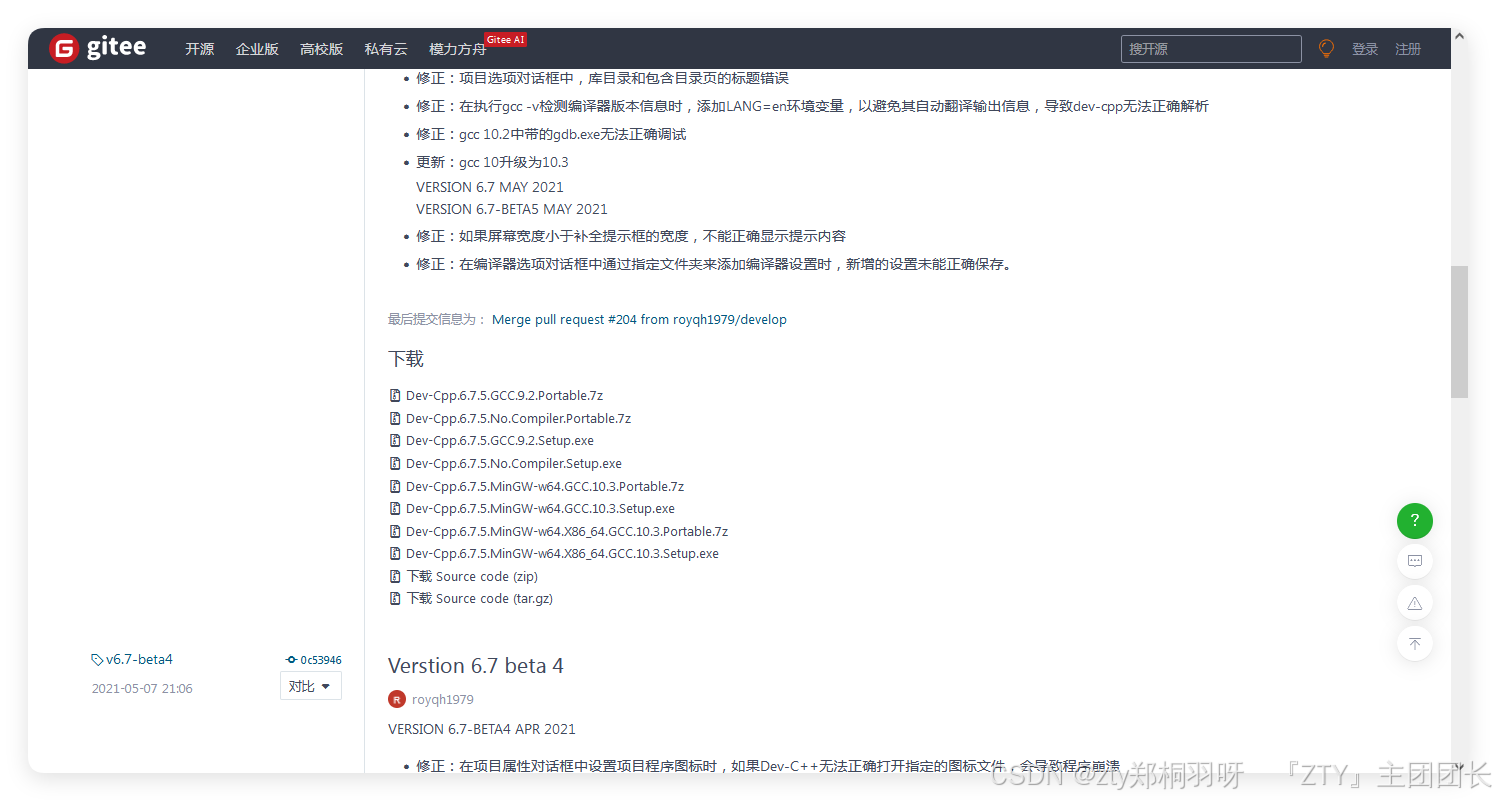Screen dimensions: 1496x801
Task: Download Dev-Cpp.6.7.5.No.Compiler.Portable.7z
Action: coord(518,419)
